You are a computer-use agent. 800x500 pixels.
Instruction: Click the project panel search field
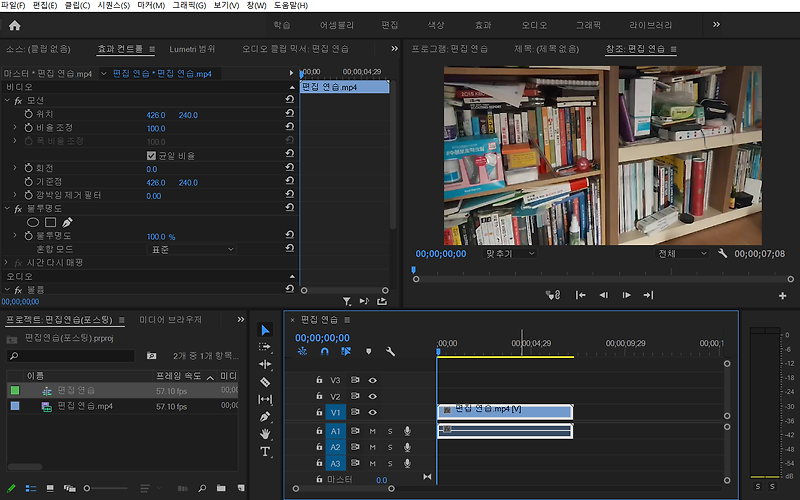(71, 356)
